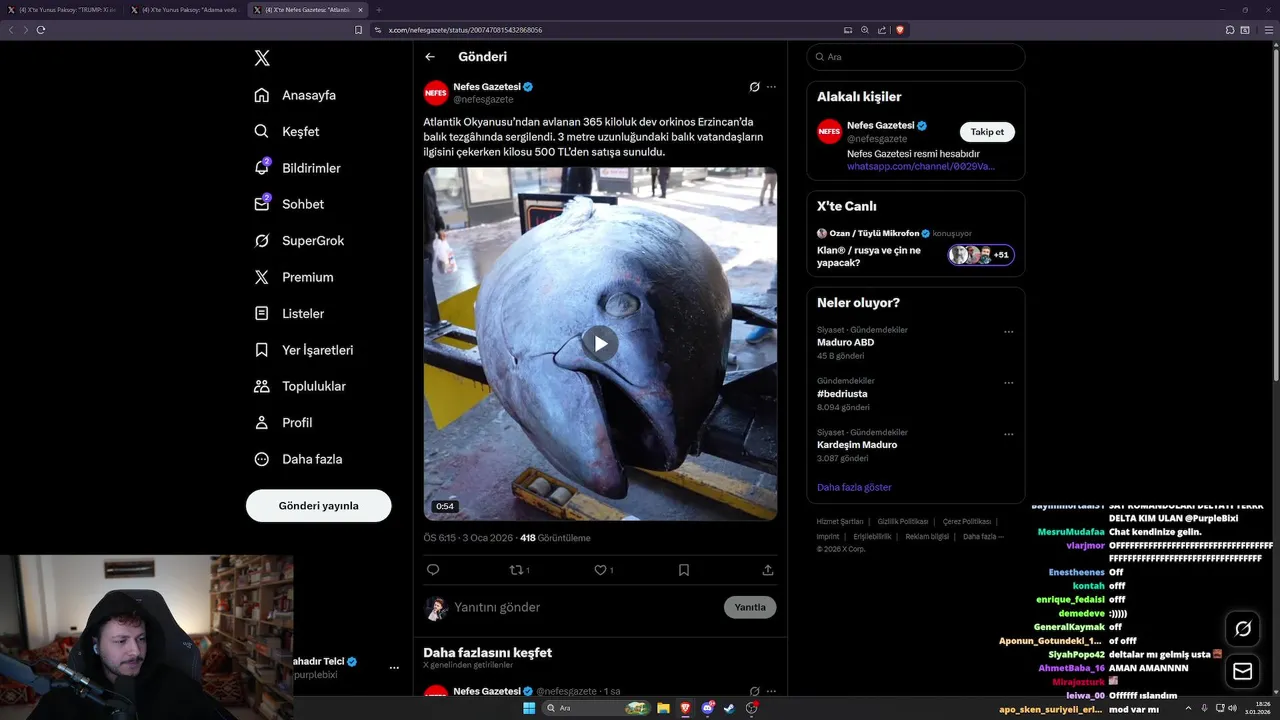Open Brave browser from the taskbar

686,708
